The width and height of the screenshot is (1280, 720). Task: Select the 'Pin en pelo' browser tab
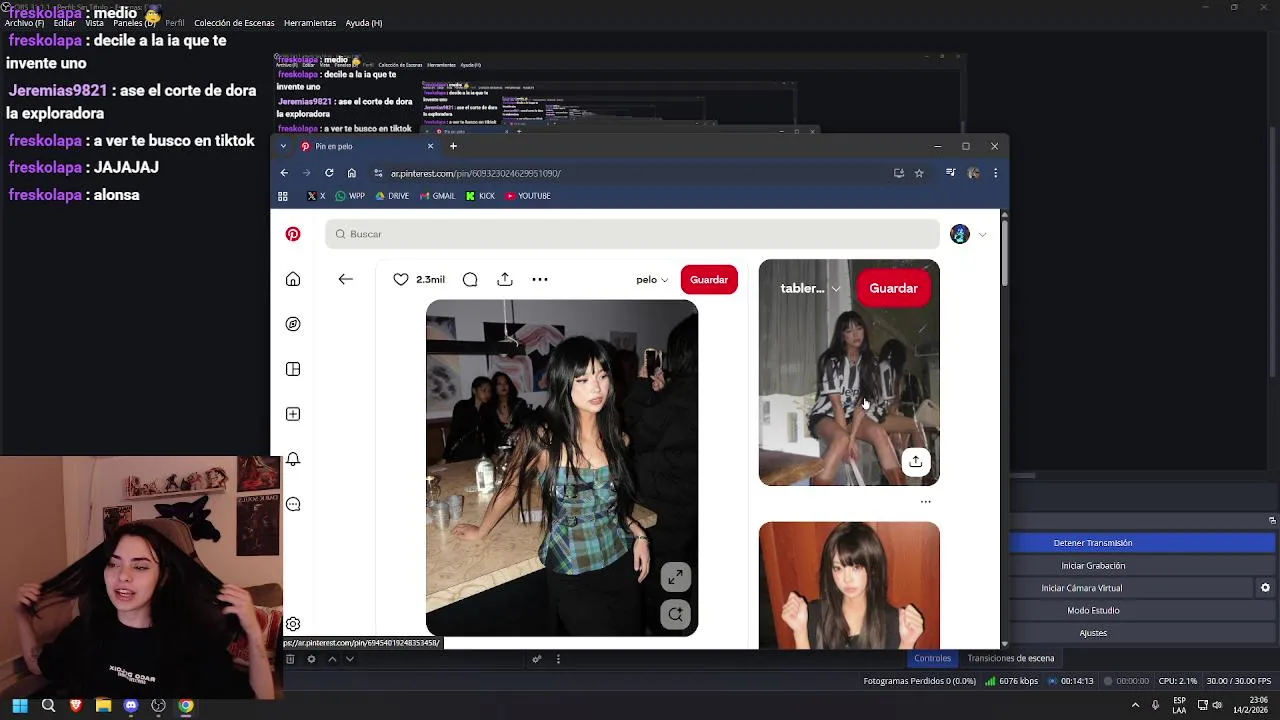point(367,146)
